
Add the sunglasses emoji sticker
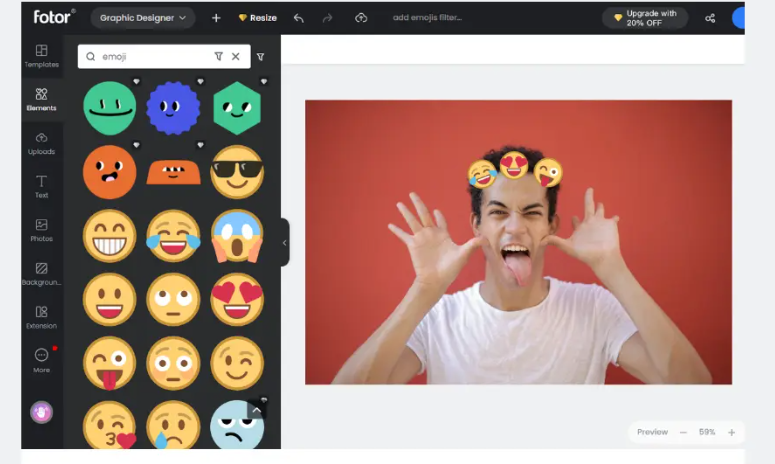tap(237, 172)
